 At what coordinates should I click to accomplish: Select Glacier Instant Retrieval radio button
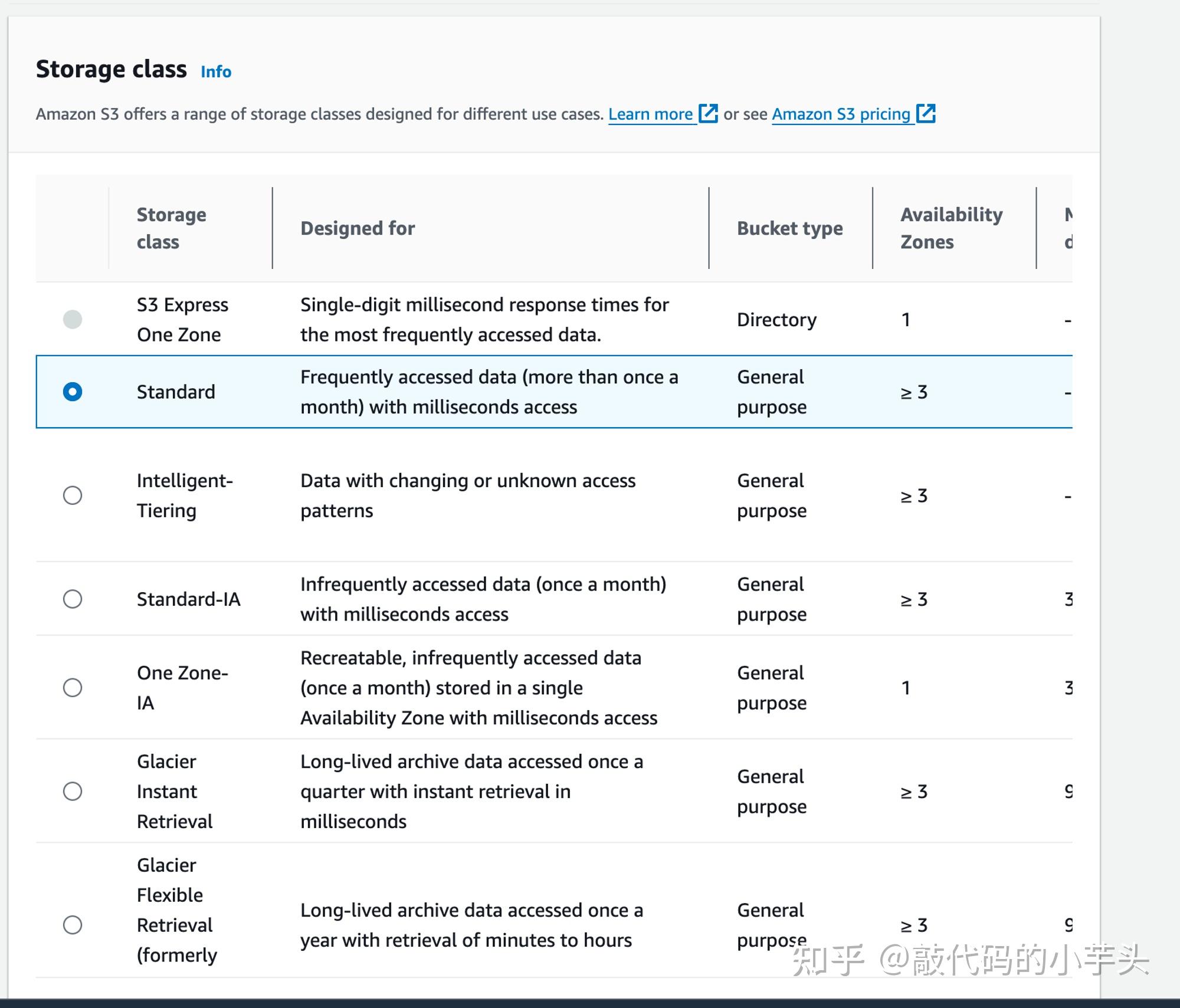coord(73,792)
